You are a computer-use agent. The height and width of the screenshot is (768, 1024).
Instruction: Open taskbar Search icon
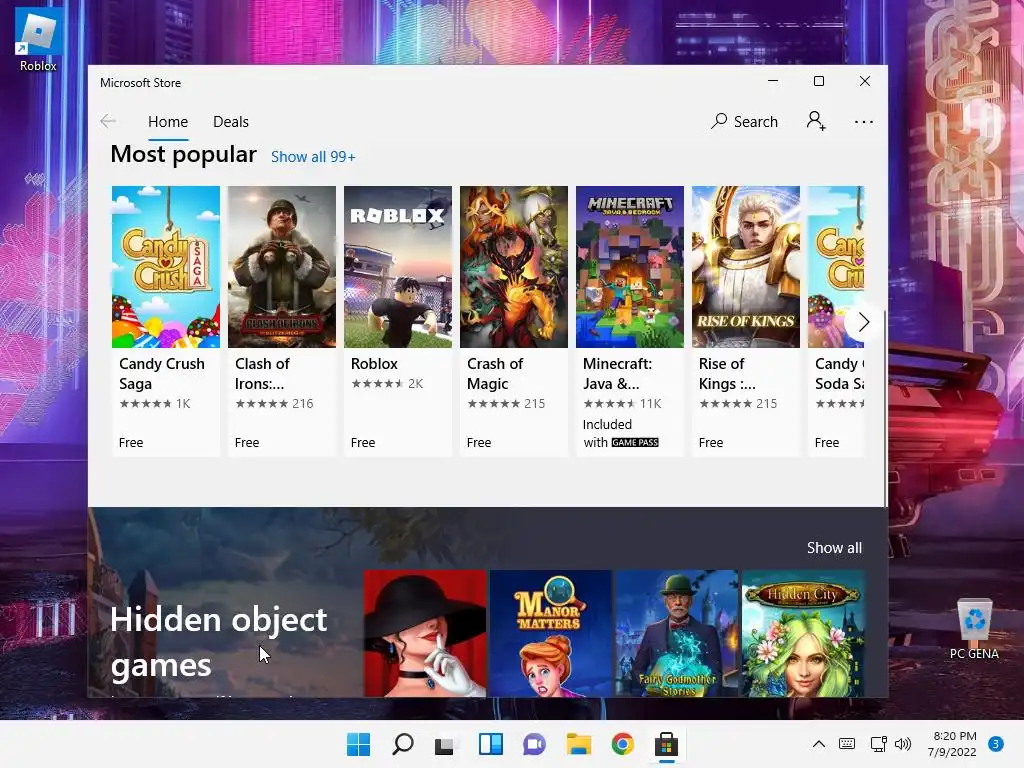point(402,744)
